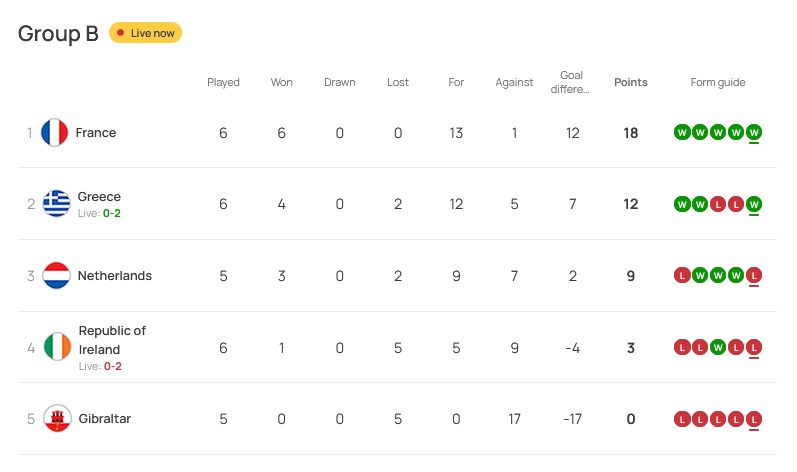Screen dimensions: 797x472
Task: Click the Played column header
Action: point(223,82)
